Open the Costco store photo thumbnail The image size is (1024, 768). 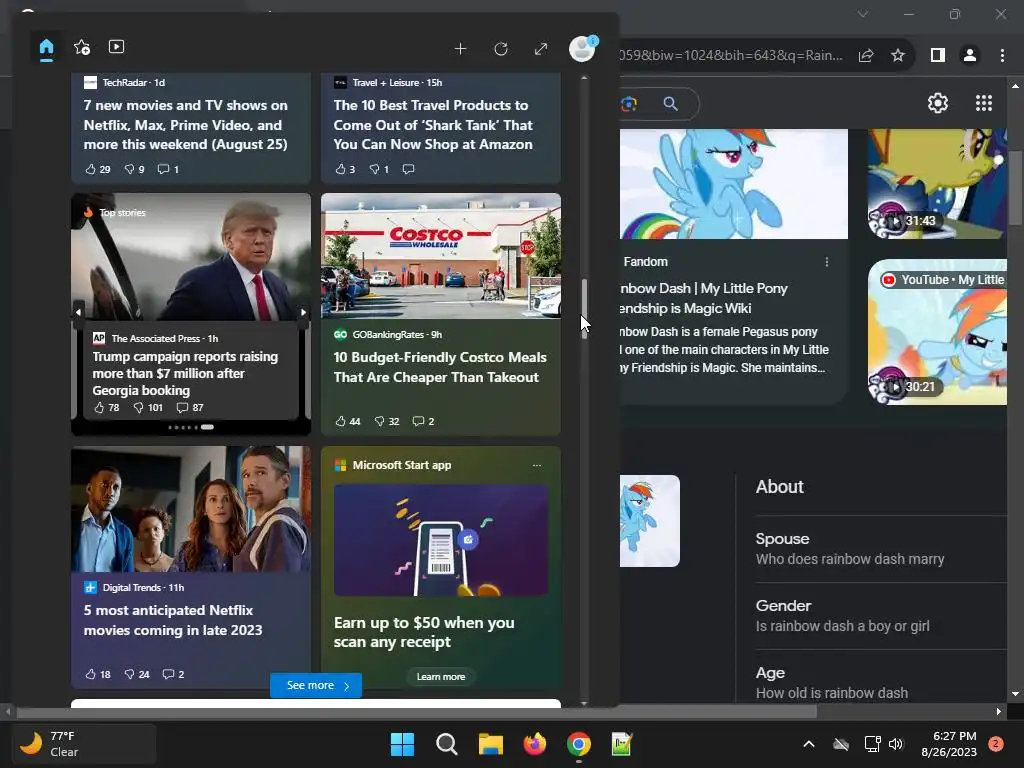[441, 256]
